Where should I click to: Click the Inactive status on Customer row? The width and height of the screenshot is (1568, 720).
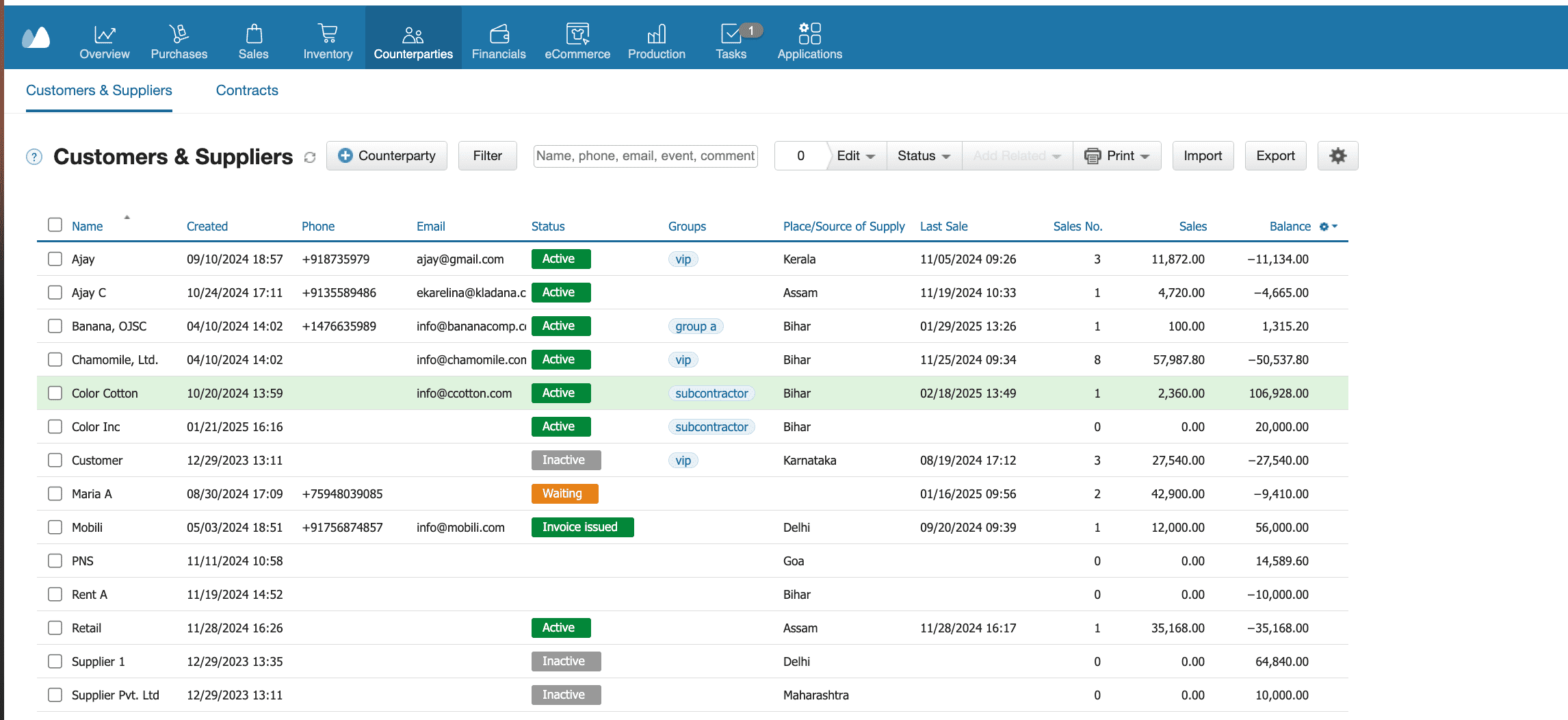click(x=566, y=460)
